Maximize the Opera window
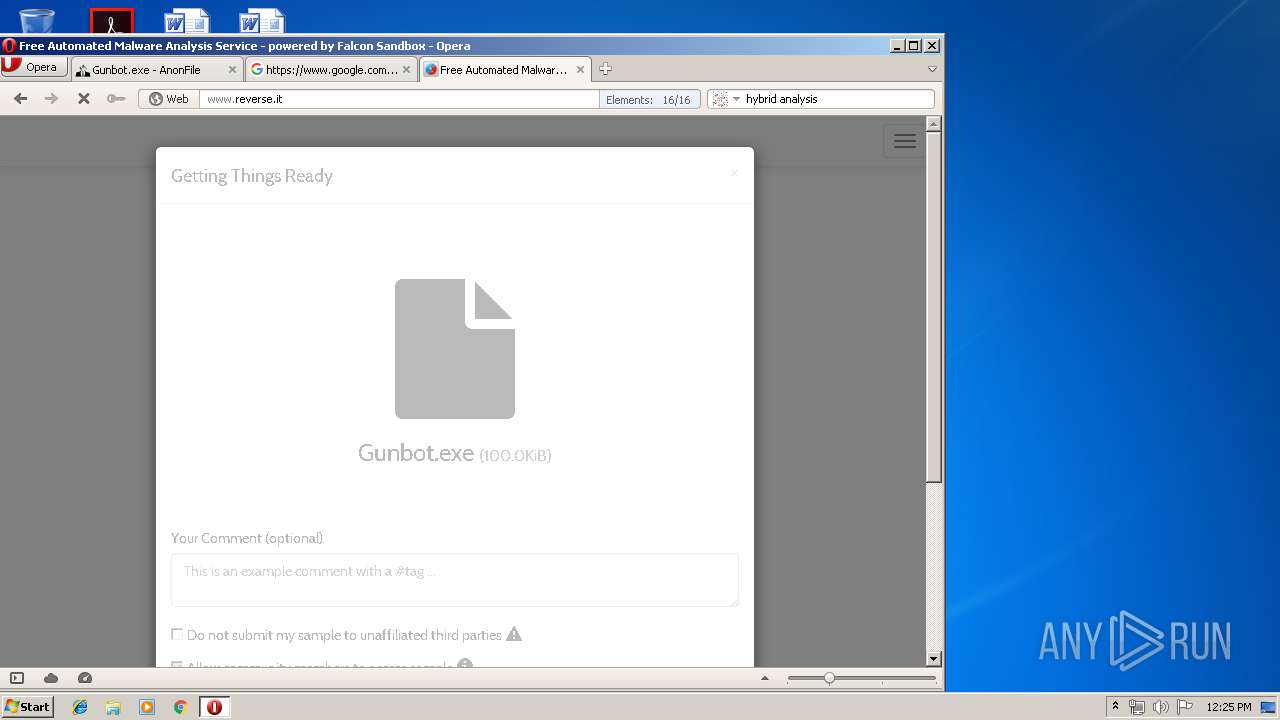 point(913,45)
